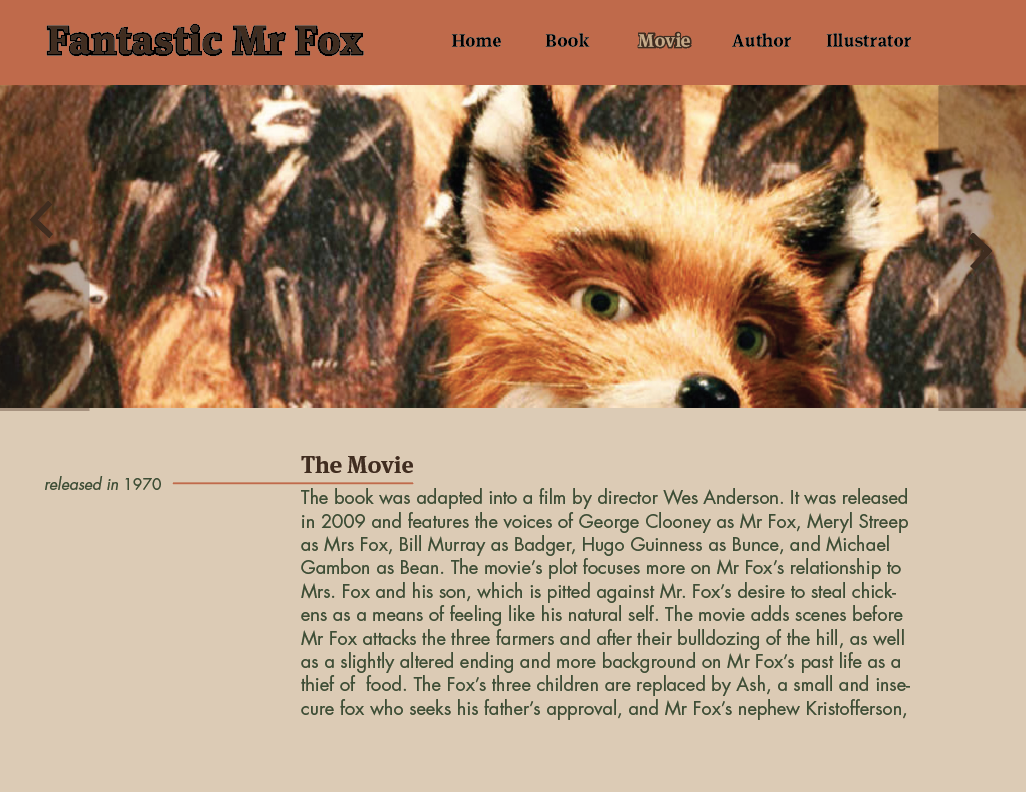Click the line starting "cure fox who seeks"
The image size is (1026, 792).
603,708
